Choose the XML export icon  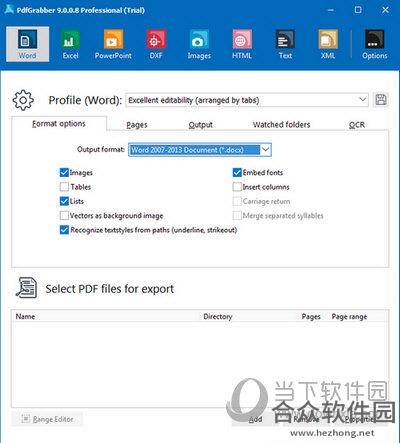pyautogui.click(x=328, y=44)
